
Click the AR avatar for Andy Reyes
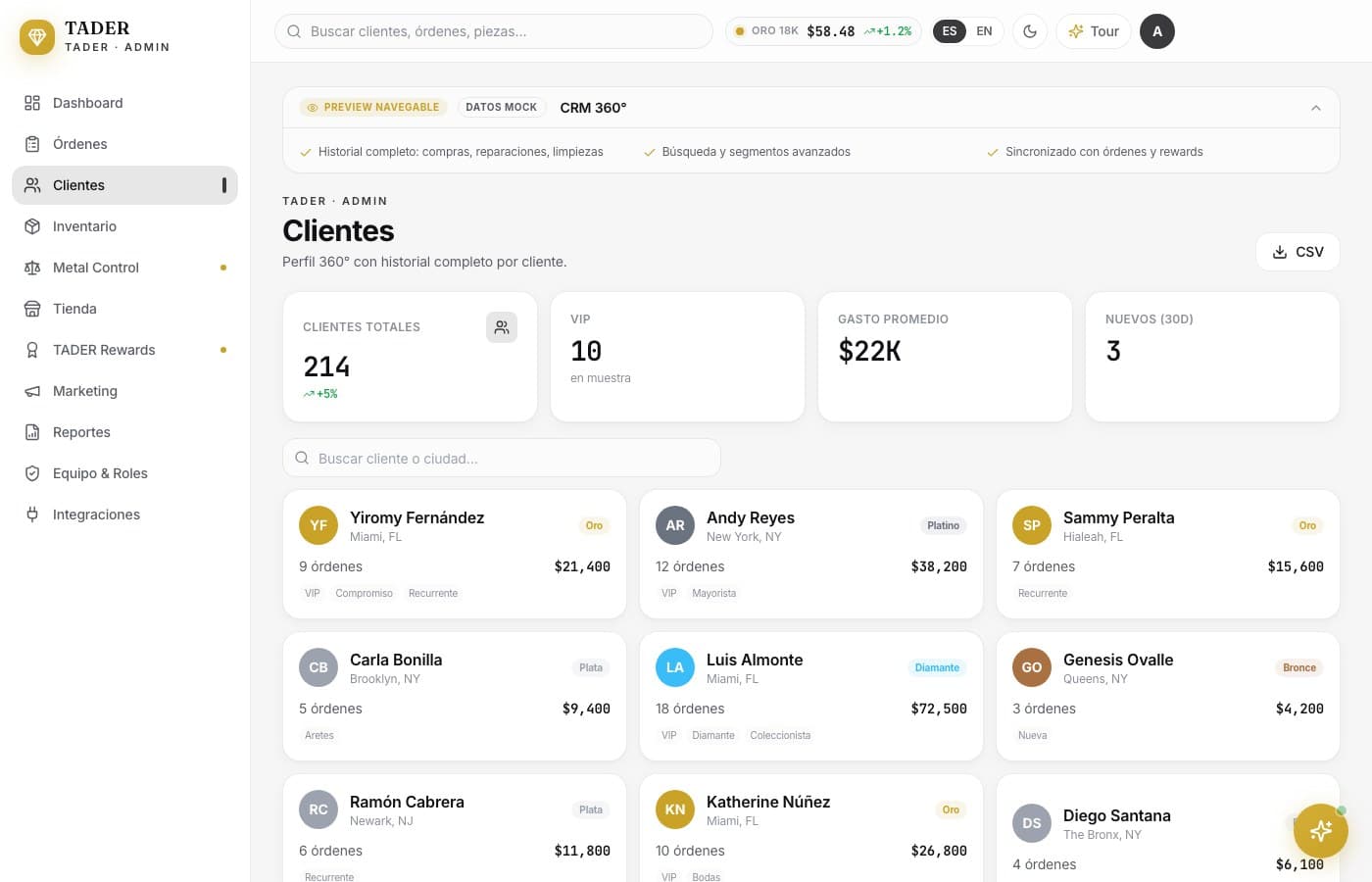pyautogui.click(x=675, y=525)
